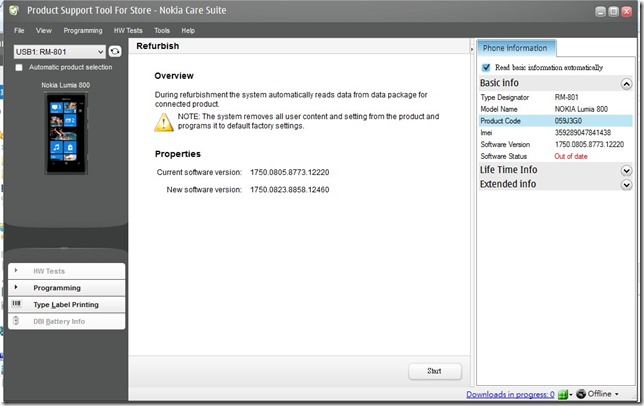
Task: Enable Automatic product selection checkbox
Action: click(x=19, y=67)
